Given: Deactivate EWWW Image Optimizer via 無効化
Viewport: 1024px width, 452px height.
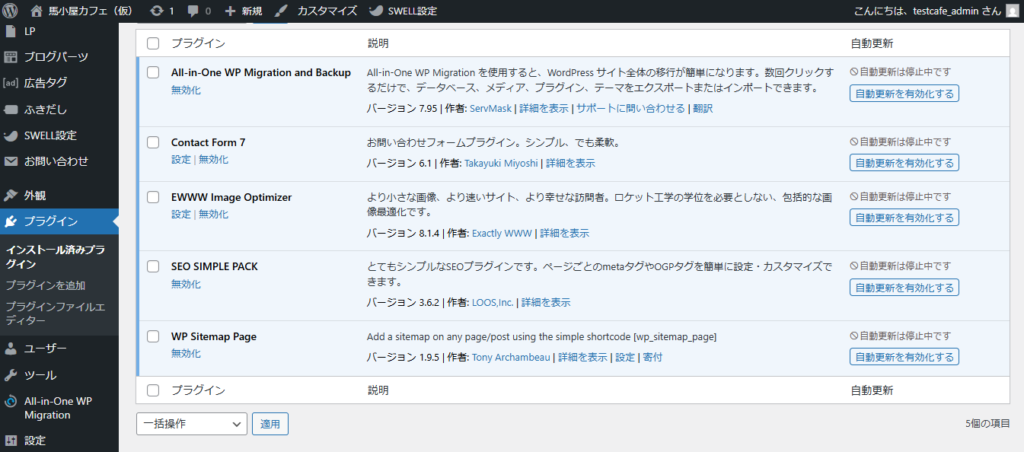Looking at the screenshot, I should 214,214.
